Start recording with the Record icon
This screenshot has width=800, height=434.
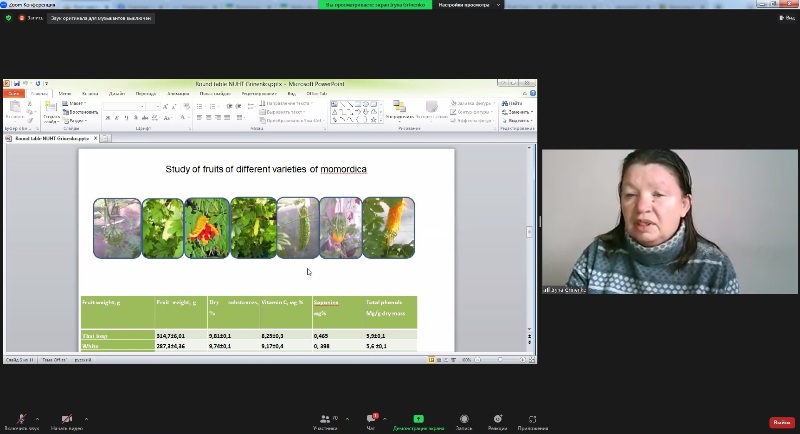[x=464, y=419]
